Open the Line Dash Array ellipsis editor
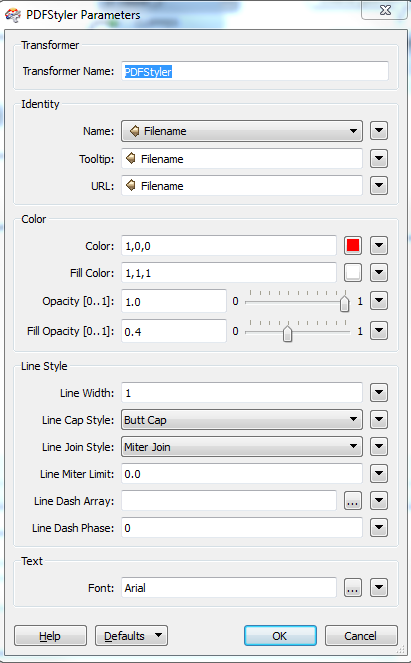Screen dimensions: 411x663 point(353,501)
